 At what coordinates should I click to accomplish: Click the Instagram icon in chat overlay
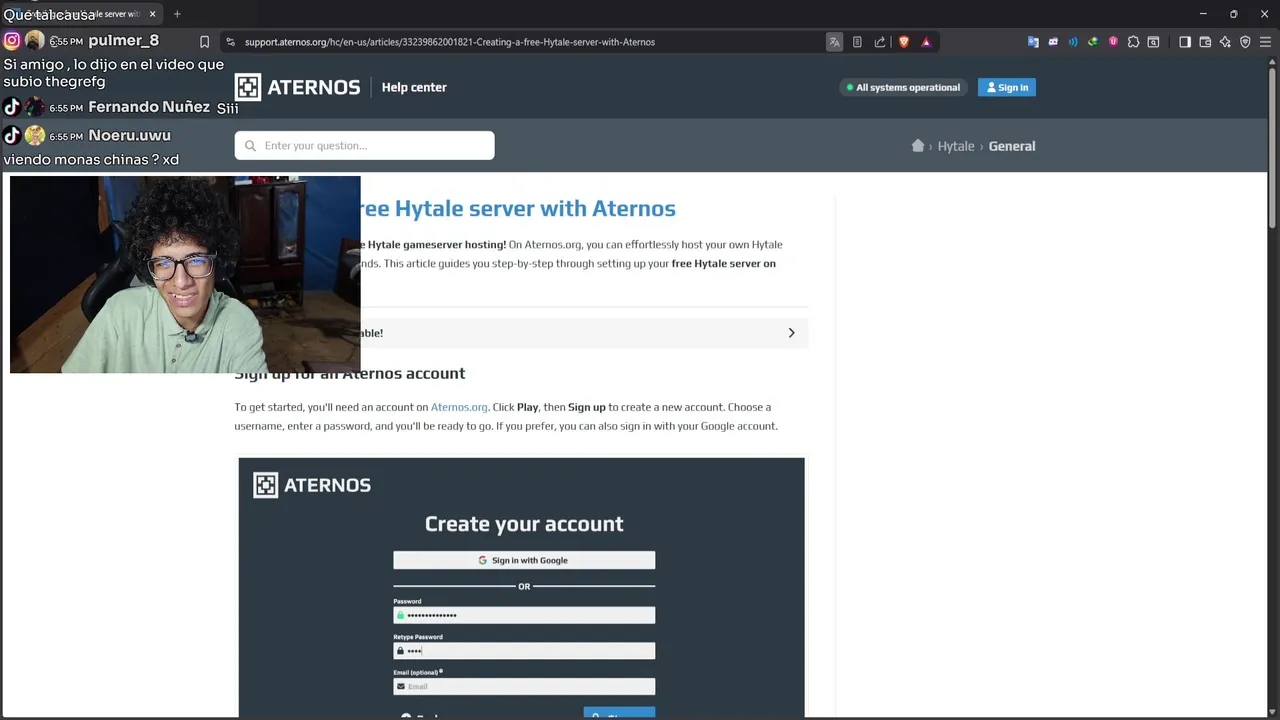click(x=12, y=41)
